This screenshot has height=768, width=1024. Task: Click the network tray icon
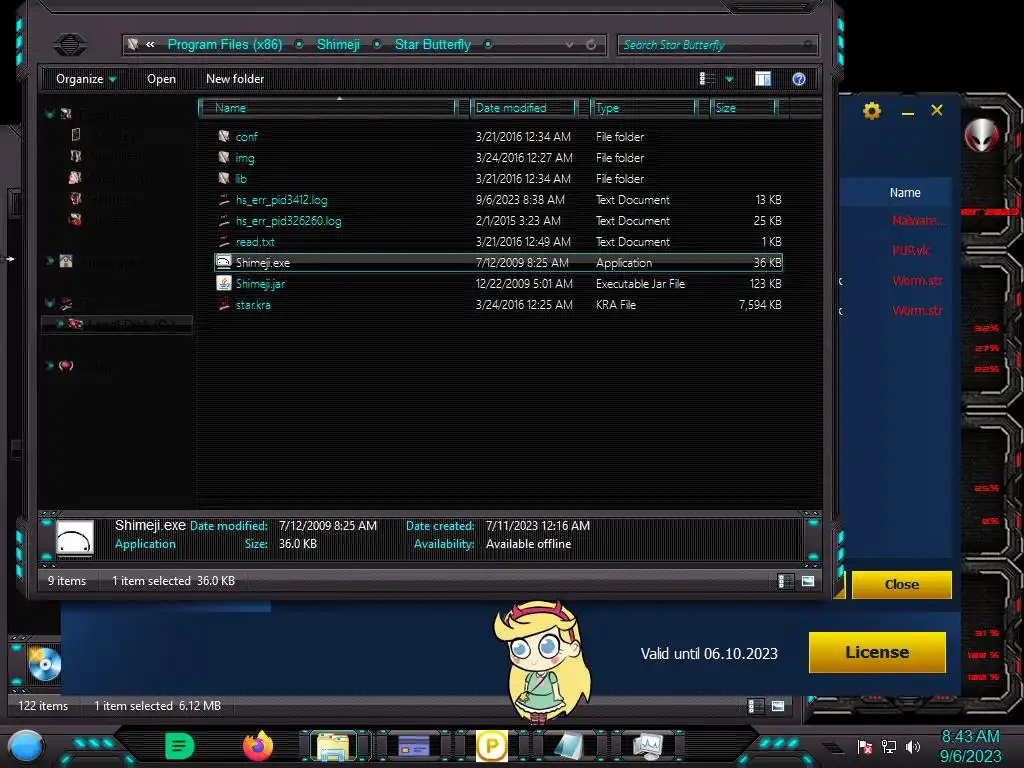coord(889,746)
